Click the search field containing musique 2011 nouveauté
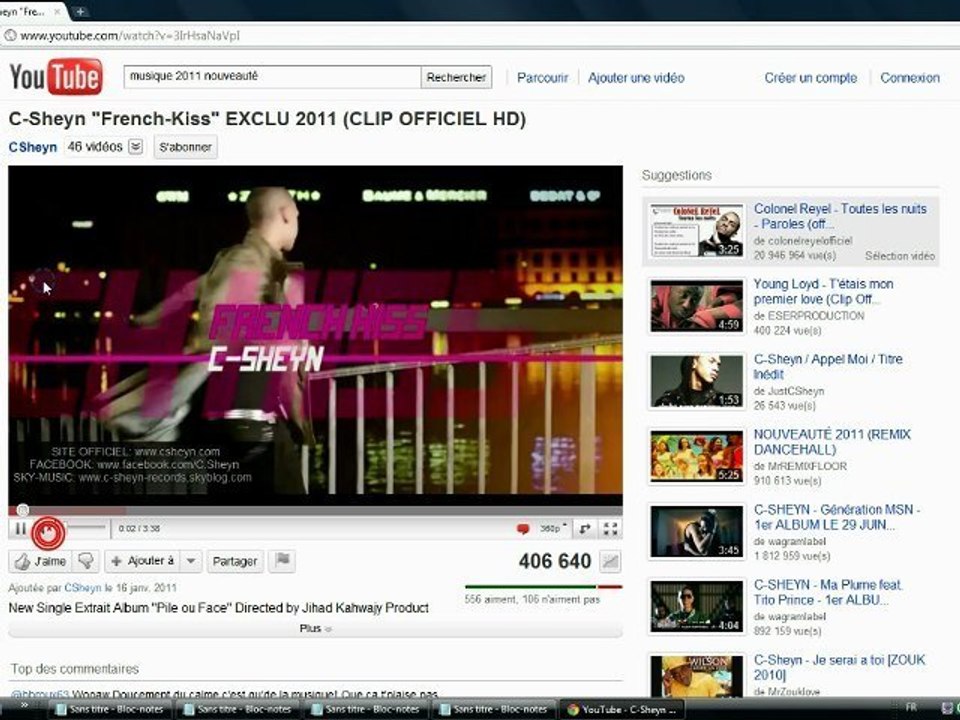Viewport: 960px width, 720px height. pyautogui.click(x=272, y=77)
